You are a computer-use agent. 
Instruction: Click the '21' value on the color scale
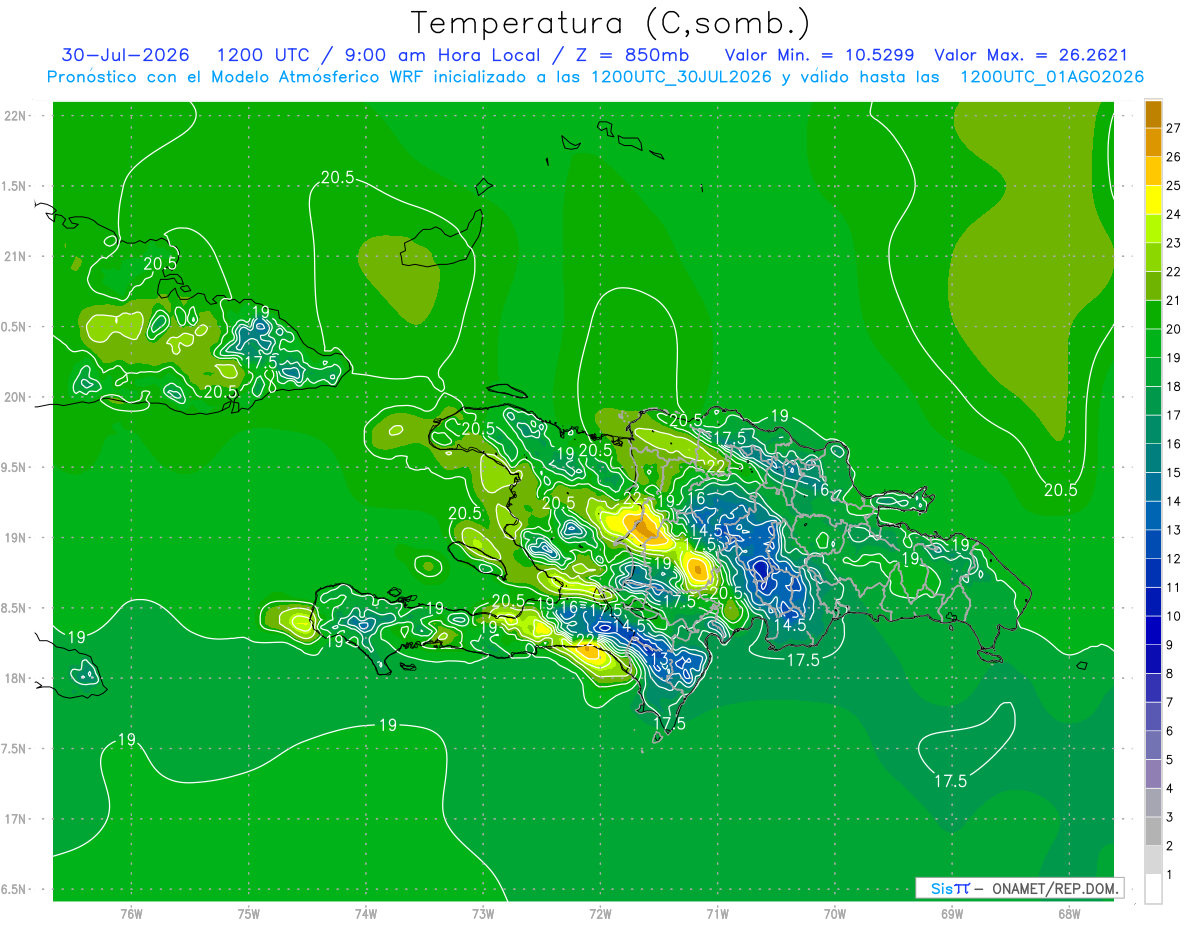1173,300
